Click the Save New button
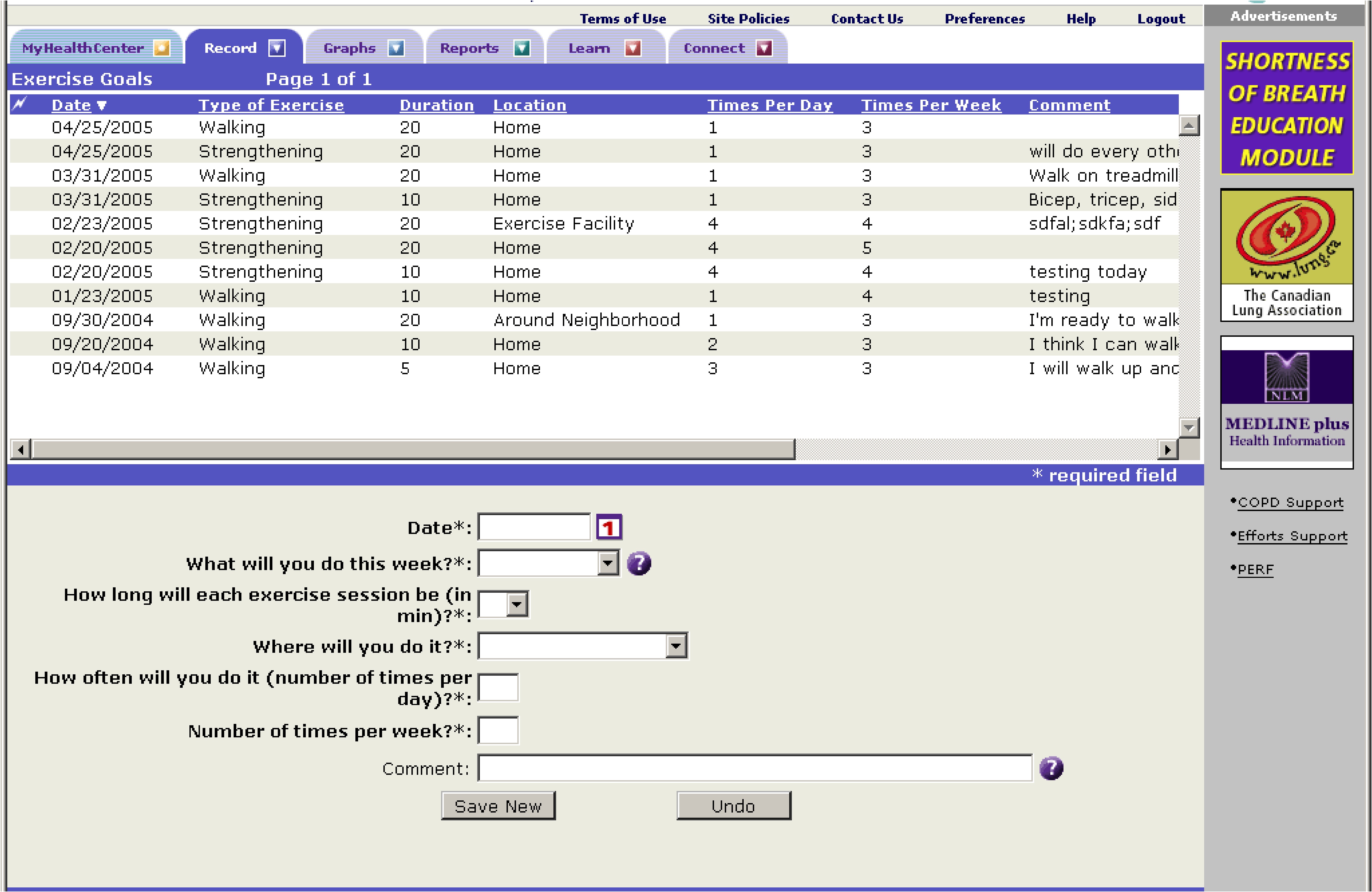Viewport: 1372px width, 892px height. [x=498, y=806]
